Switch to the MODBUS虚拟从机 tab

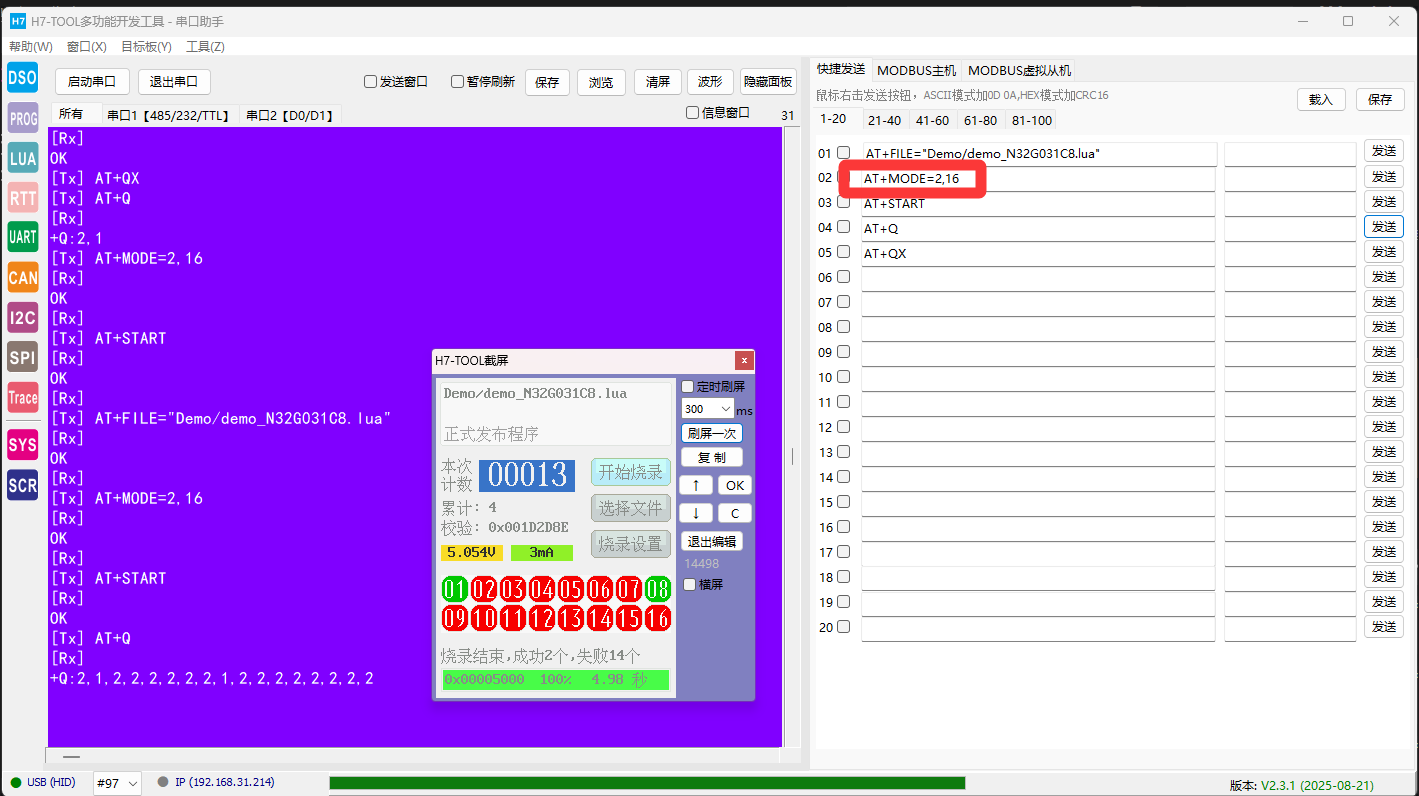point(1019,70)
